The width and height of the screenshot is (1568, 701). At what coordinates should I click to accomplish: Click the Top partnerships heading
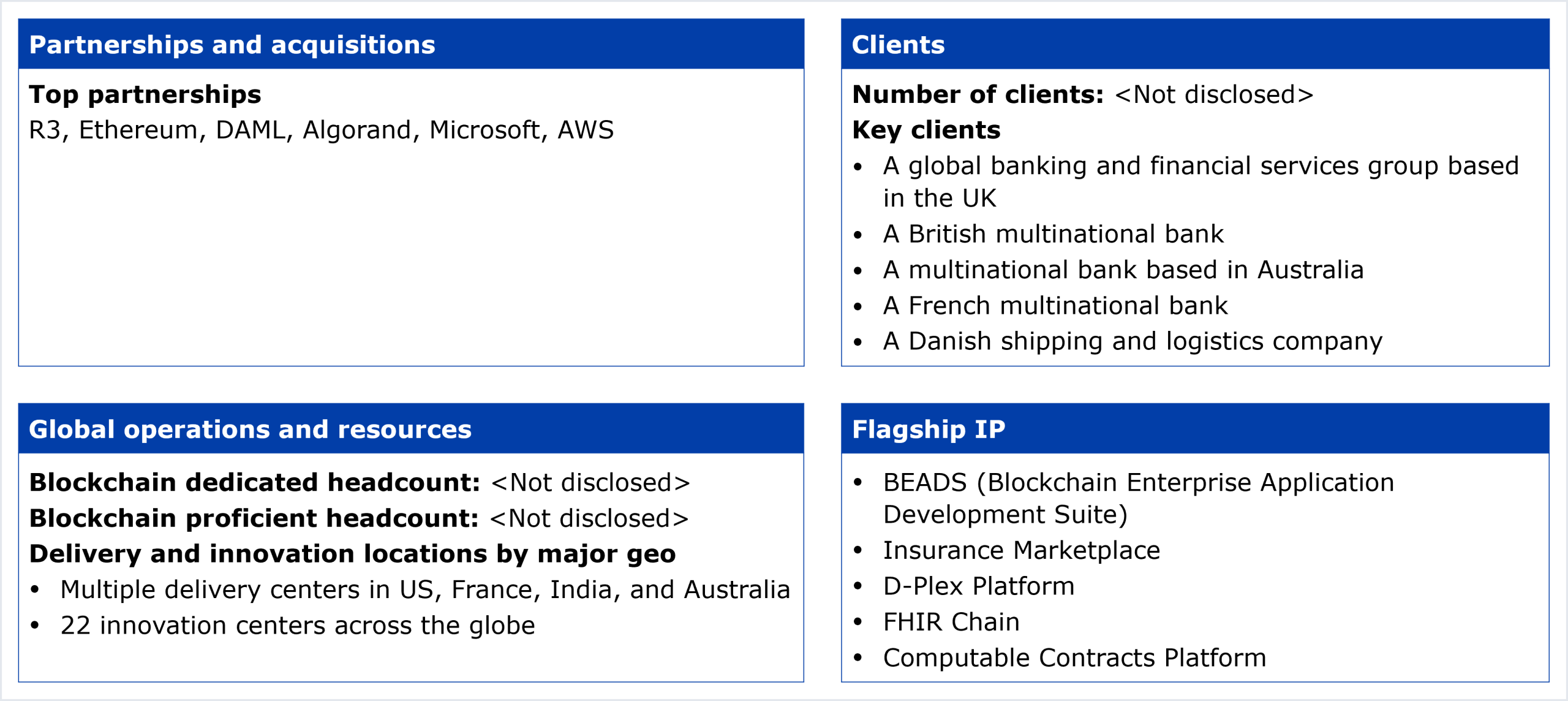[x=145, y=94]
